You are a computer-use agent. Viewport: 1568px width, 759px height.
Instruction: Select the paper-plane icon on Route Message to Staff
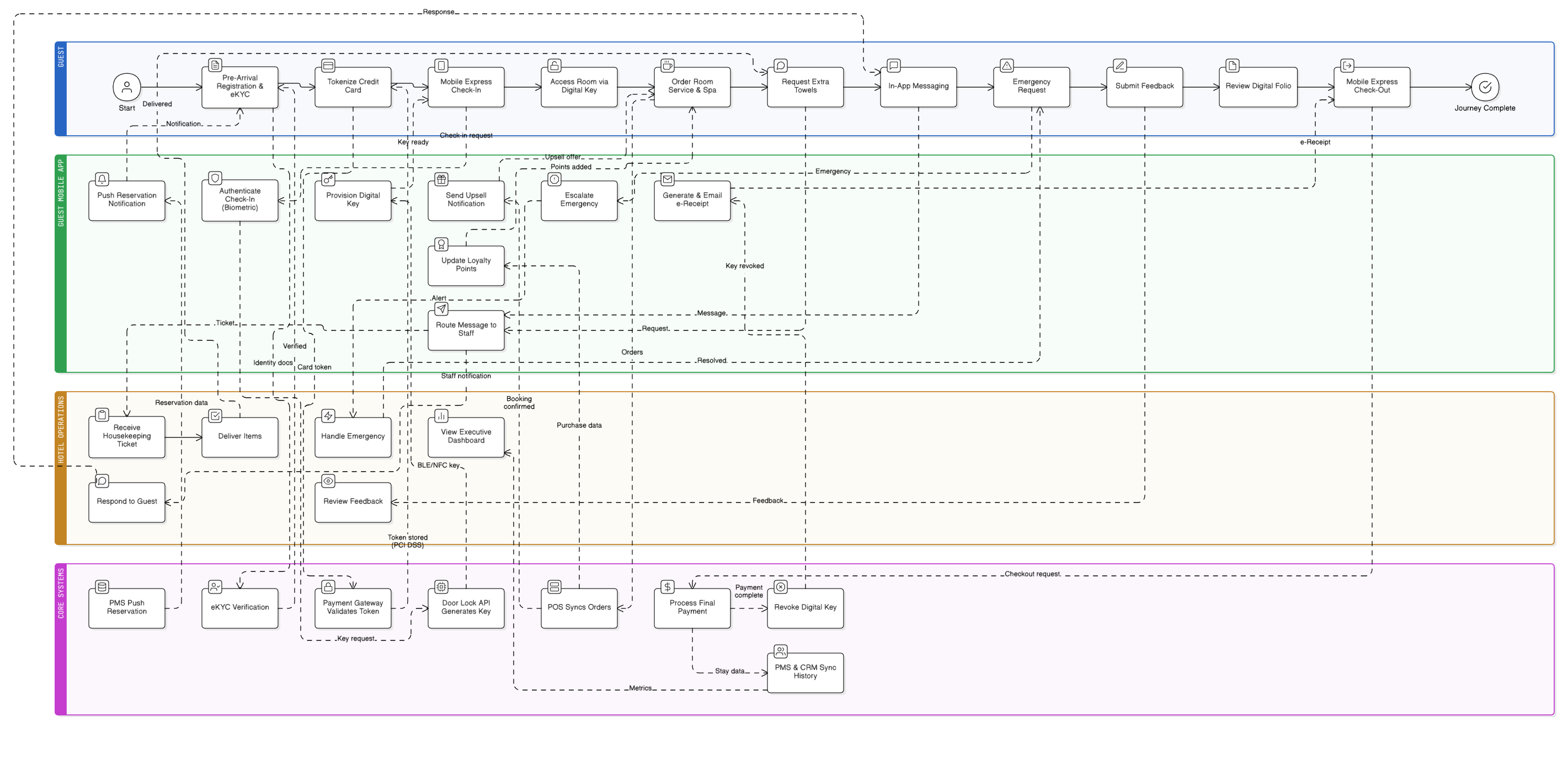pos(441,308)
